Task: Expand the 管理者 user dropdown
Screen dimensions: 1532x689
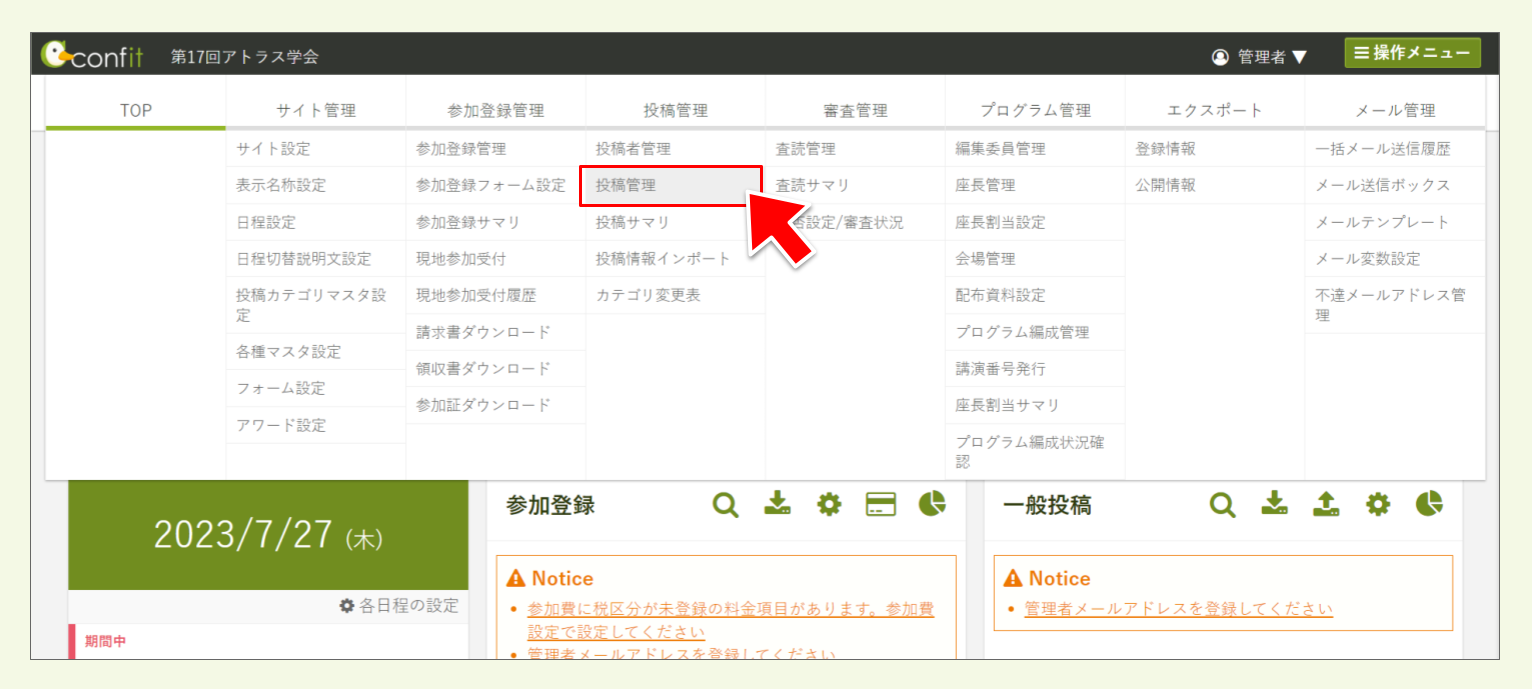Action: (x=1260, y=57)
